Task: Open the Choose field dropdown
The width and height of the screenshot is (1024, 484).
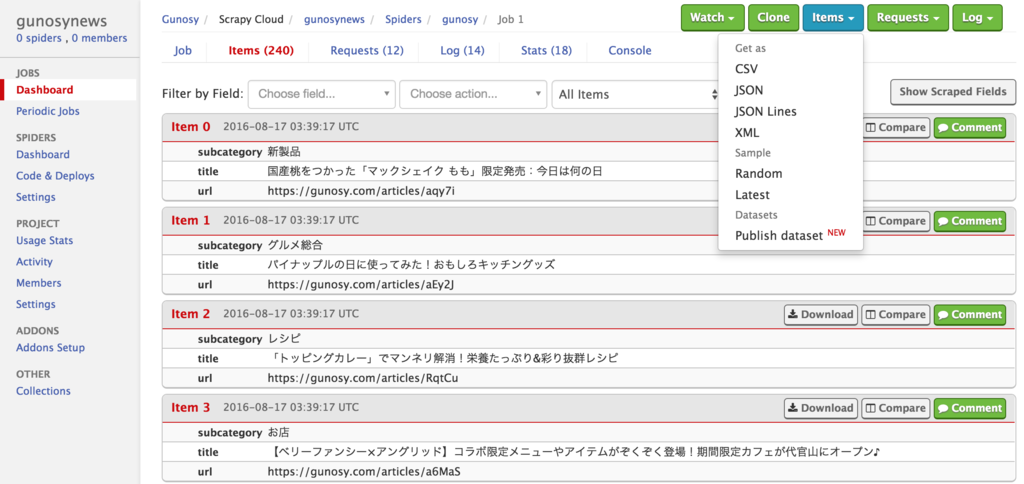Action: [322, 94]
